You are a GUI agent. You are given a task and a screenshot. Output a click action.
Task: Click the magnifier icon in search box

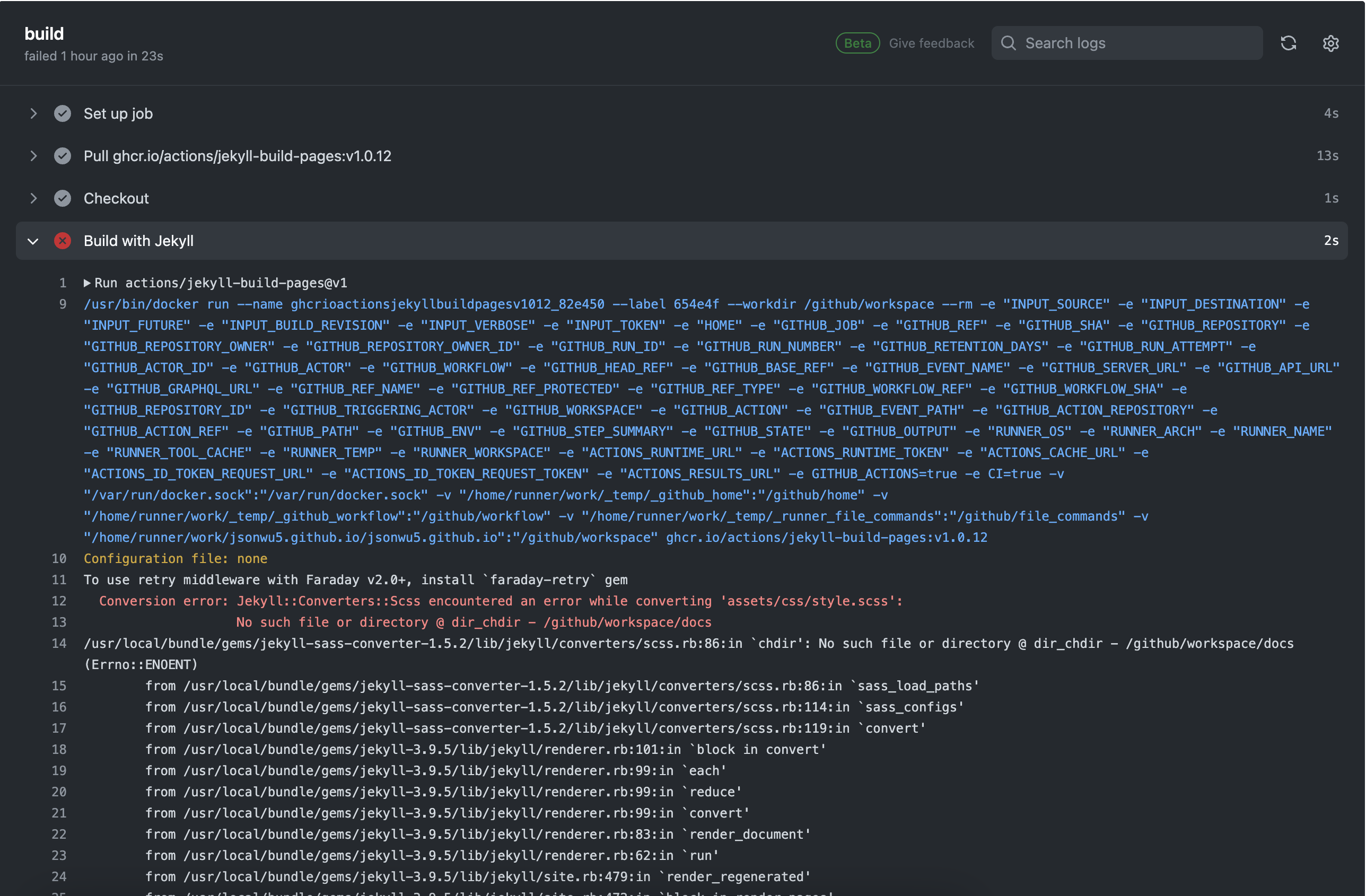pyautogui.click(x=1009, y=43)
